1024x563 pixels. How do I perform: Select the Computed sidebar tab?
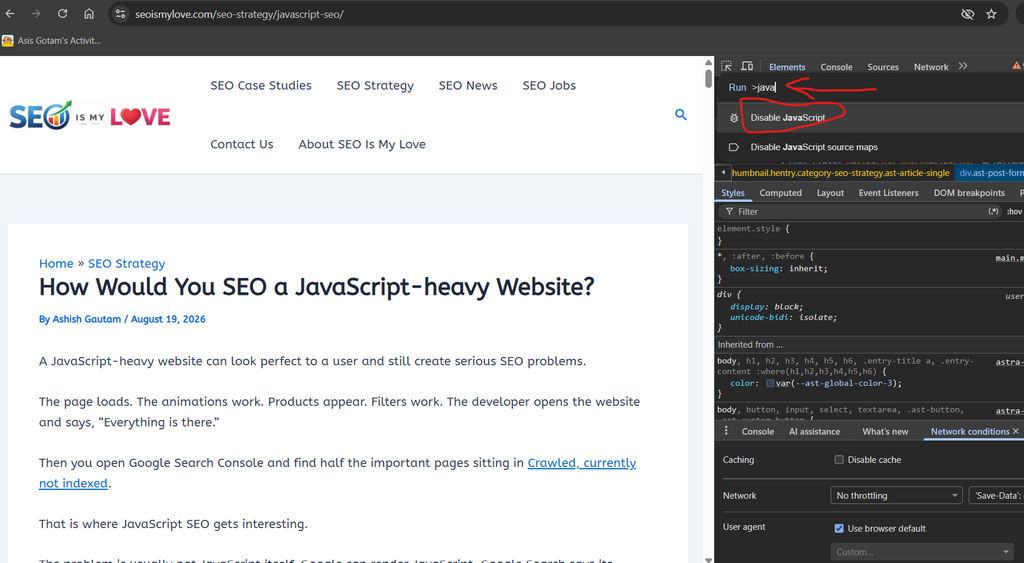780,193
